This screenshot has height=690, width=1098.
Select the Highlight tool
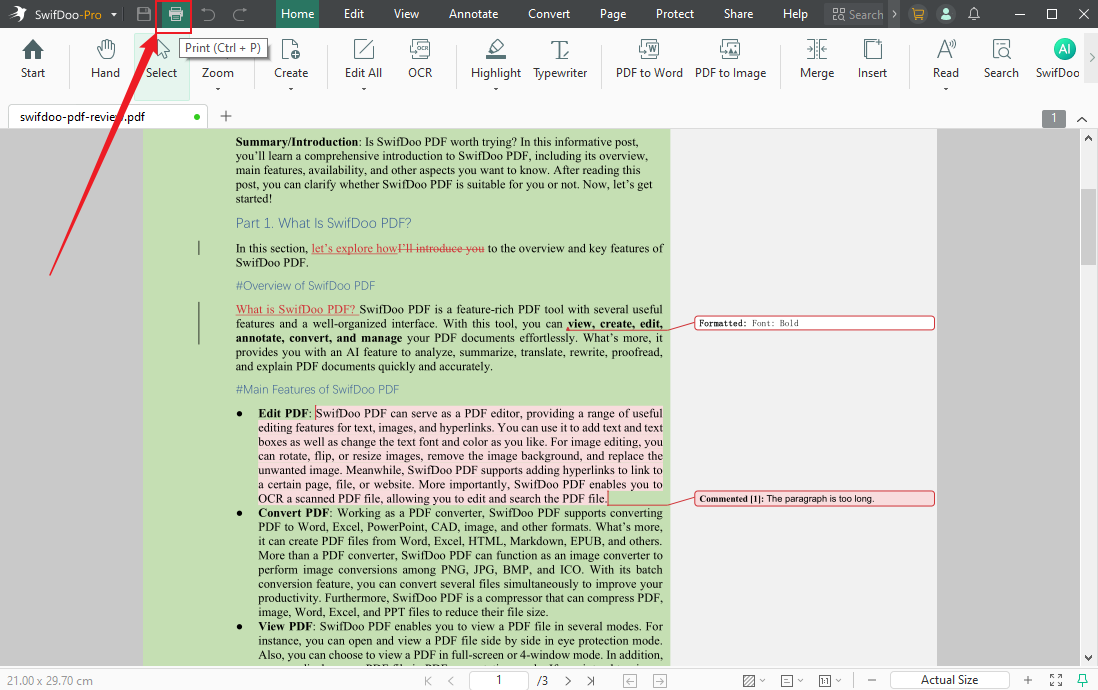(x=495, y=58)
